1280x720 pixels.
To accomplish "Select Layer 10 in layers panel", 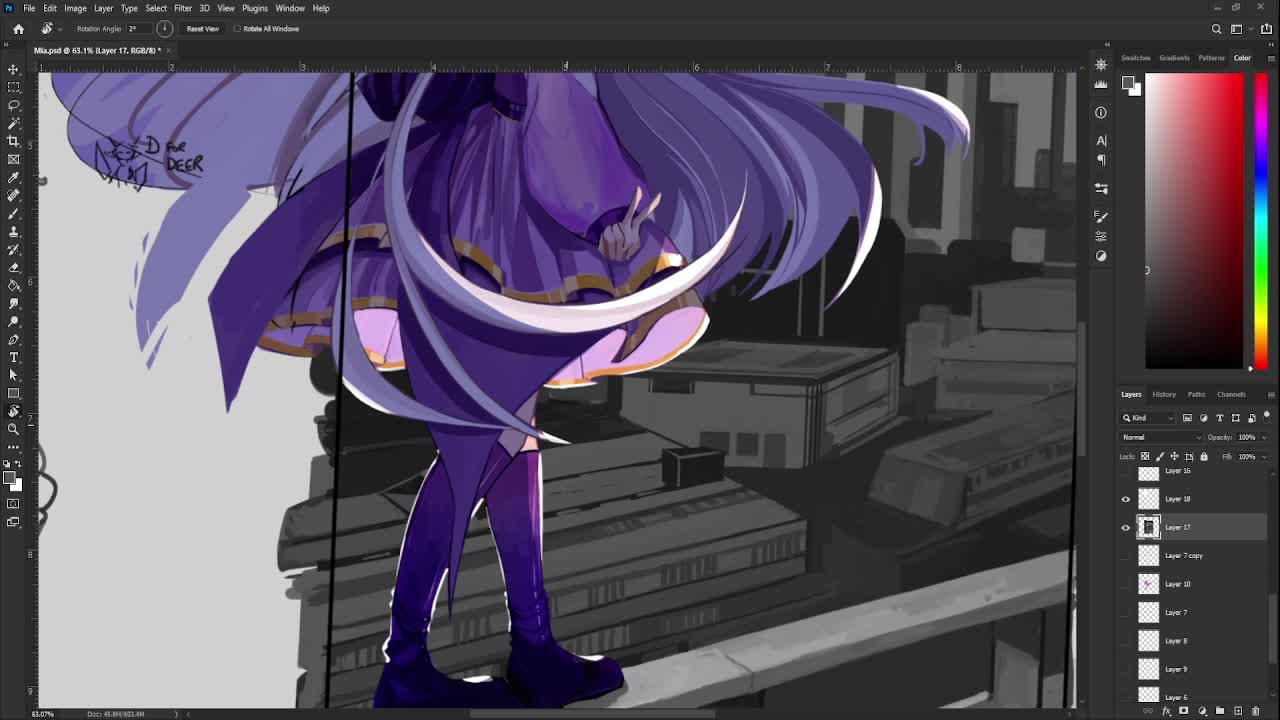I will [1195, 584].
